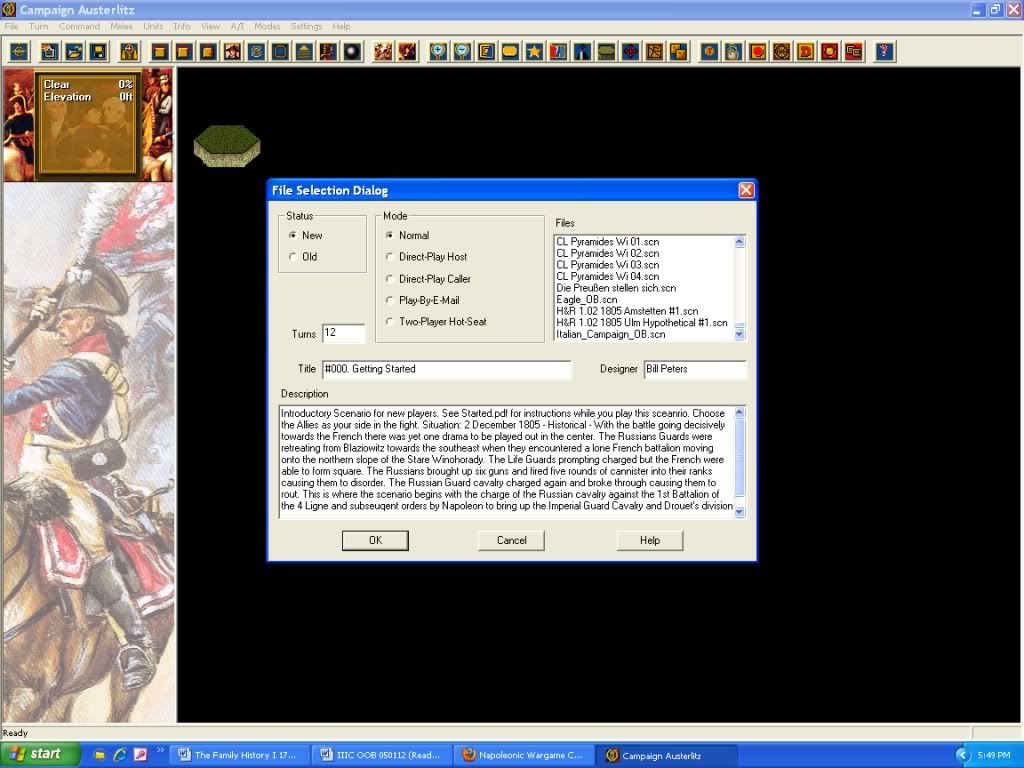Save the game using floppy disk icon

(98, 52)
